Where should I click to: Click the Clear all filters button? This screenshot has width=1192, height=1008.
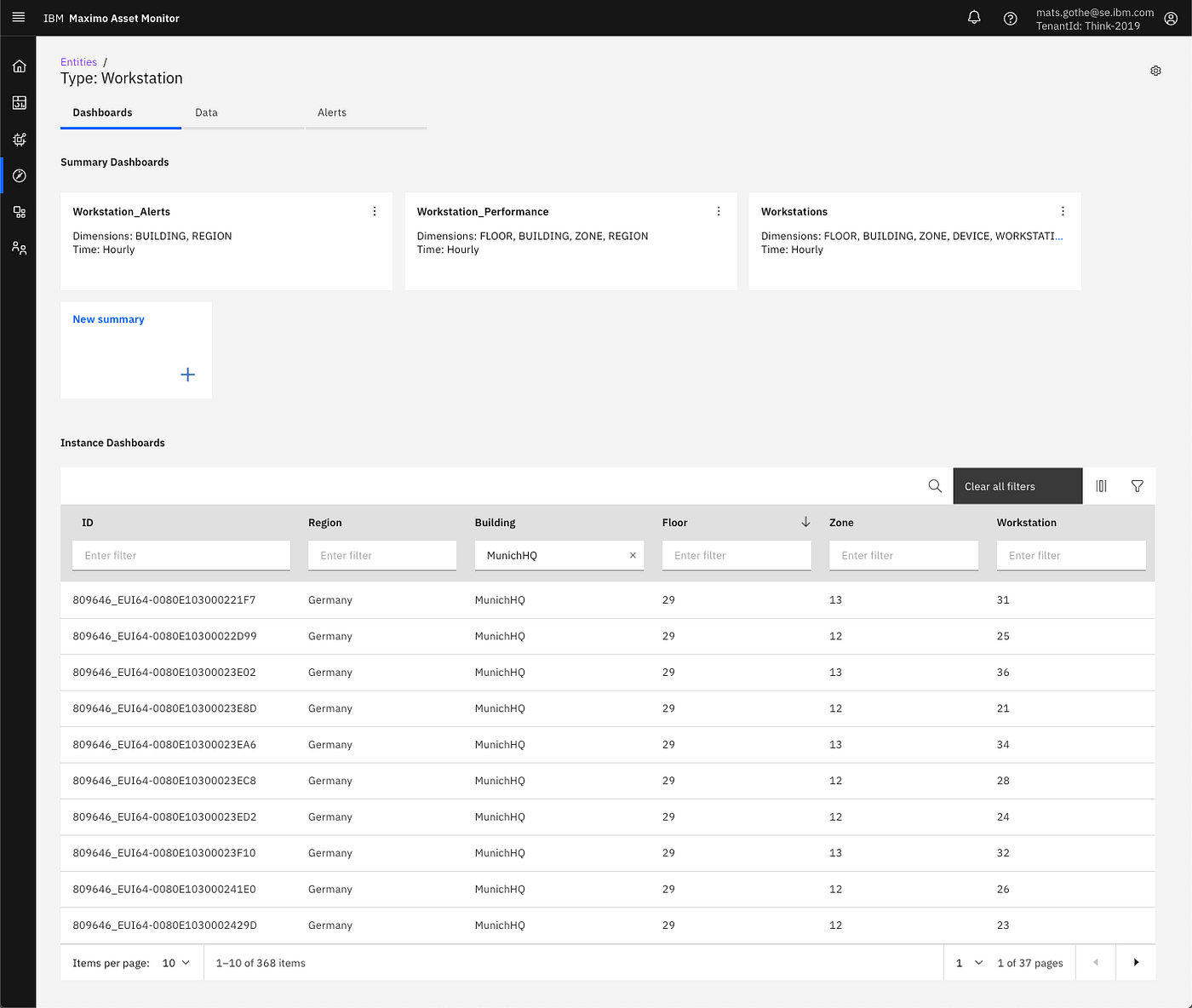tap(1017, 485)
